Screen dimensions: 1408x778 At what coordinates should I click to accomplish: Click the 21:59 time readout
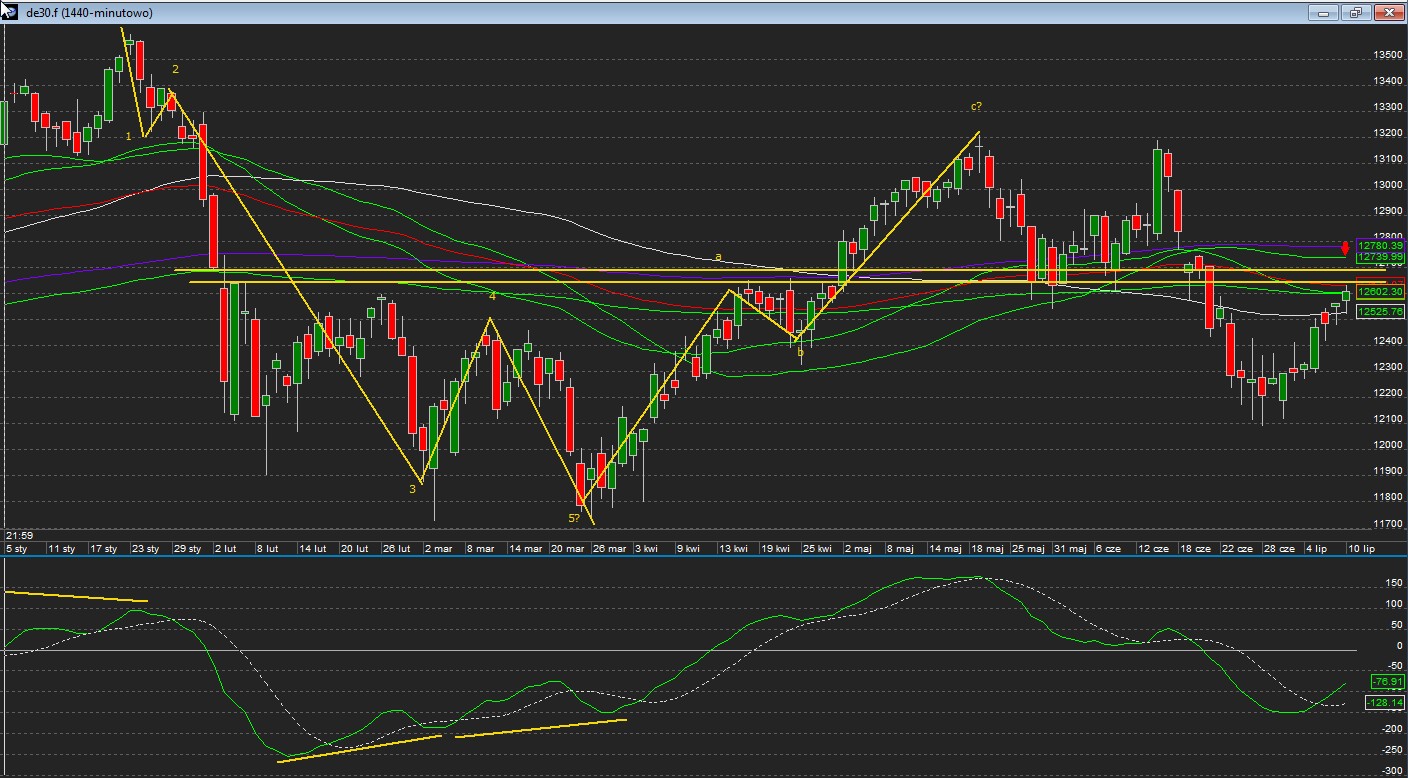pyautogui.click(x=19, y=535)
